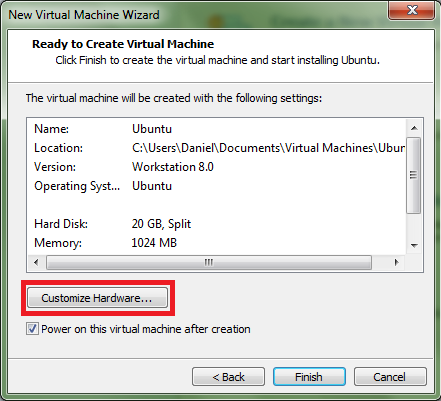Toggle Power on this virtual machine after creation
441x401 pixels.
click(32, 329)
